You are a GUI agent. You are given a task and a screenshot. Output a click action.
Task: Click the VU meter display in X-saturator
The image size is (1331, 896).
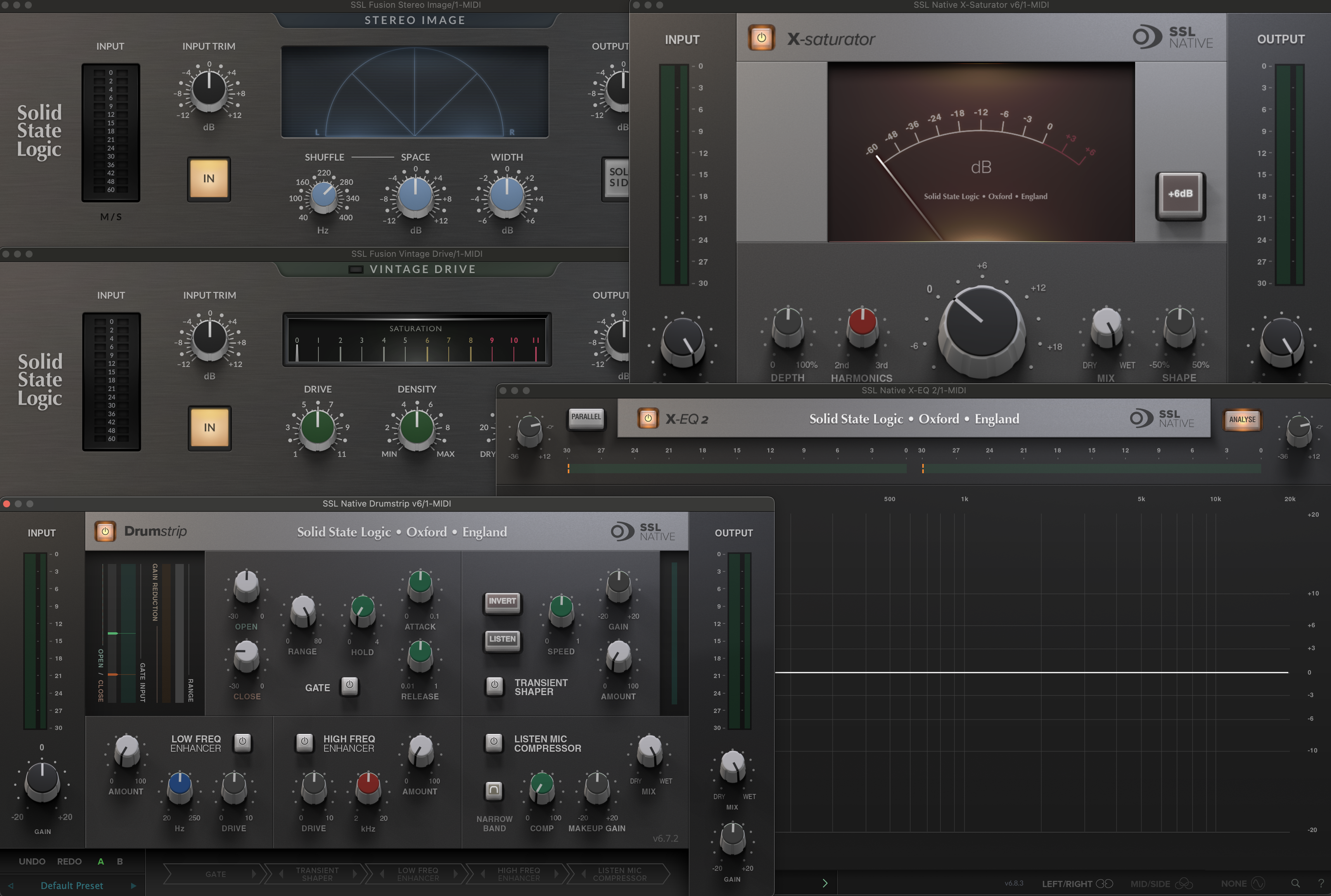(981, 152)
